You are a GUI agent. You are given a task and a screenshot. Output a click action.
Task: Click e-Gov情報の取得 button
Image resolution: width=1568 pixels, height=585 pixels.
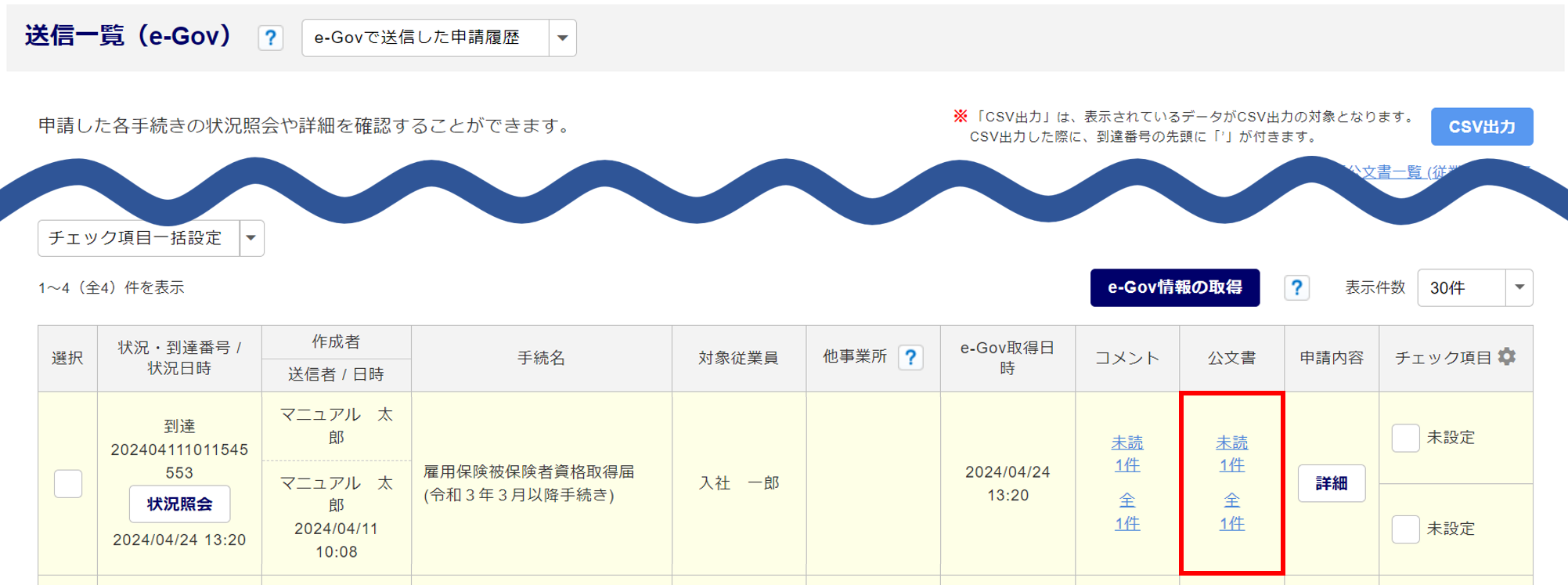(x=1174, y=287)
